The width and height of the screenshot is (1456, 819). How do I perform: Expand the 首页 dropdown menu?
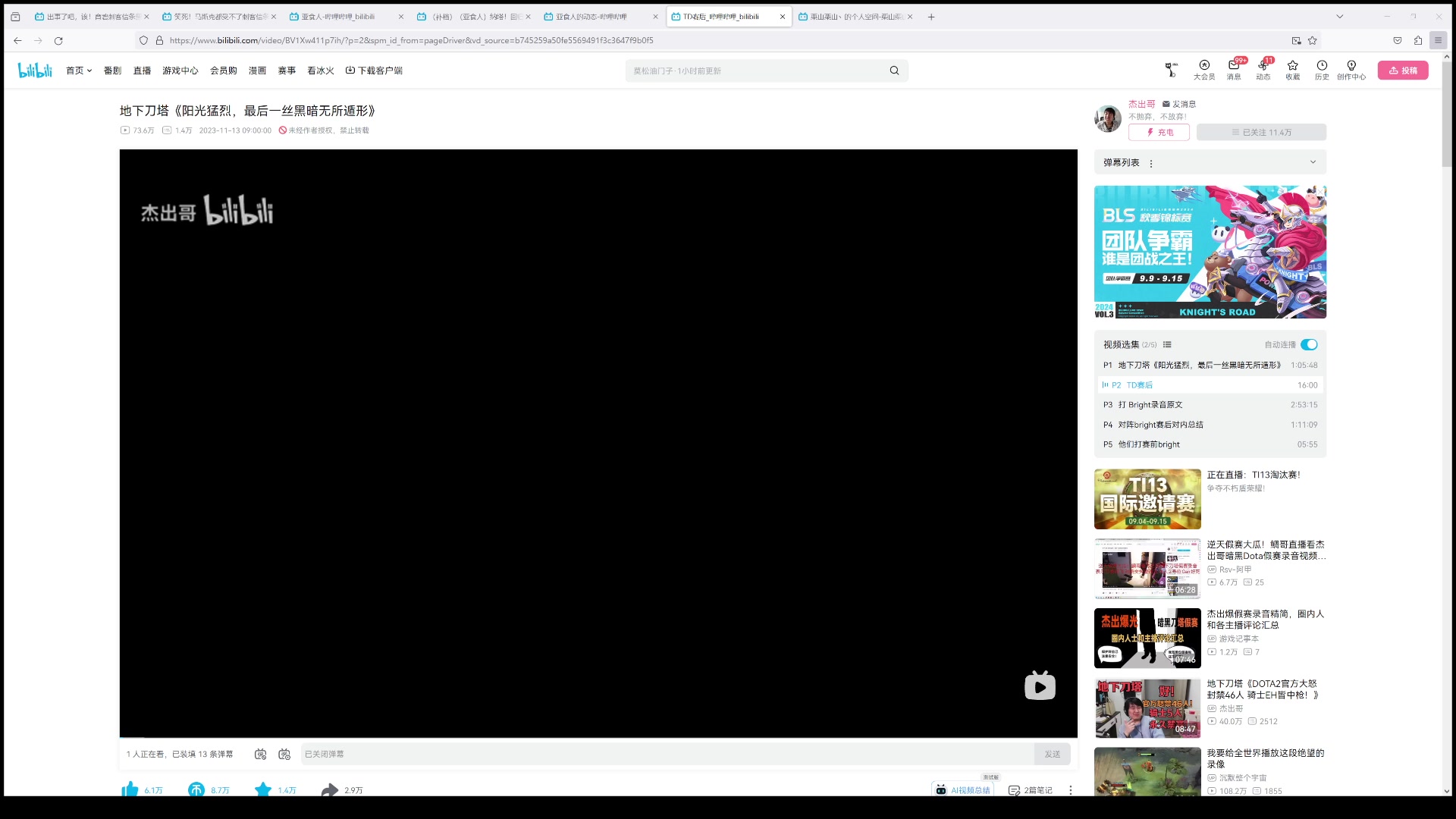[79, 71]
